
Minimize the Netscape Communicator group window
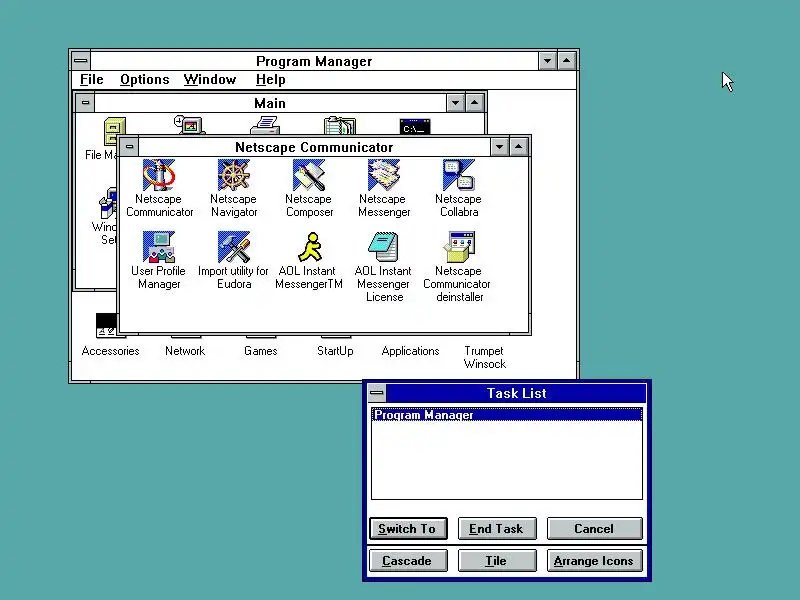[x=499, y=147]
